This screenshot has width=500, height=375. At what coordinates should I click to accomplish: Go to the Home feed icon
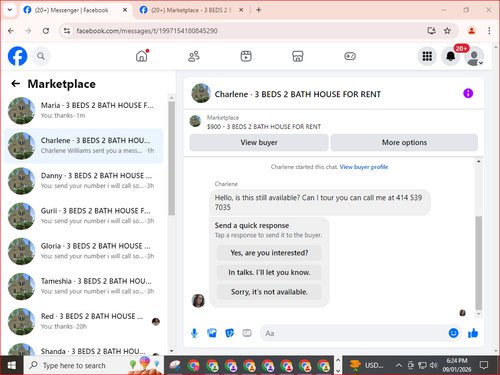click(142, 56)
